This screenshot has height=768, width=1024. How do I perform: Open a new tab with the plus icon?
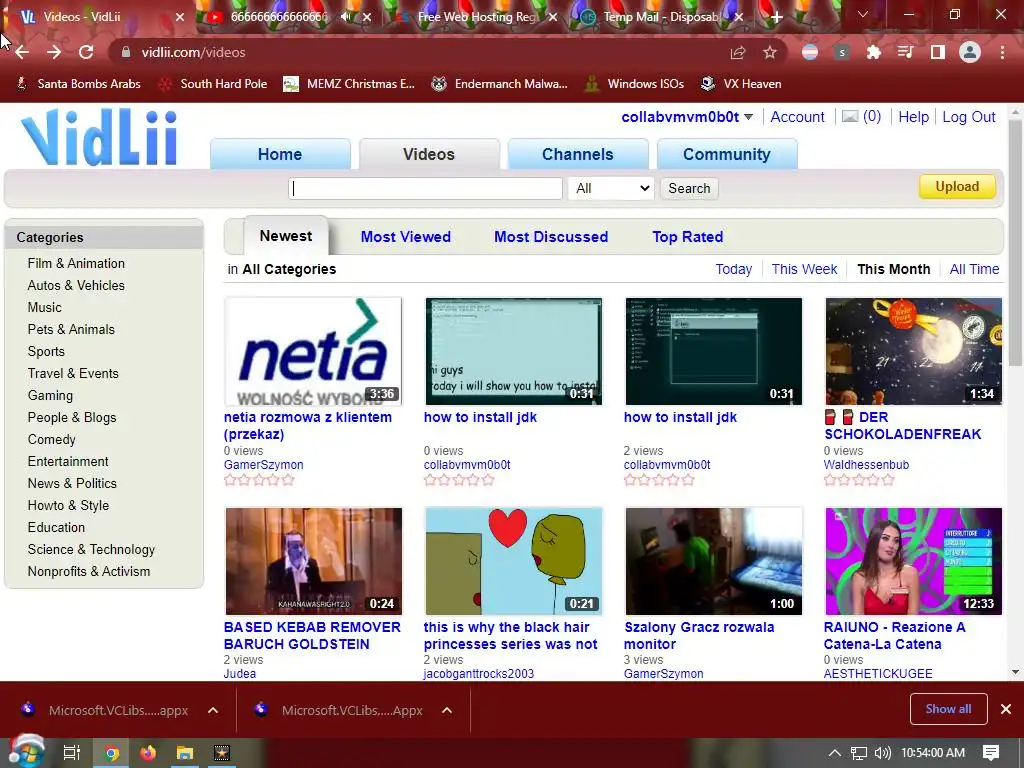[x=776, y=17]
